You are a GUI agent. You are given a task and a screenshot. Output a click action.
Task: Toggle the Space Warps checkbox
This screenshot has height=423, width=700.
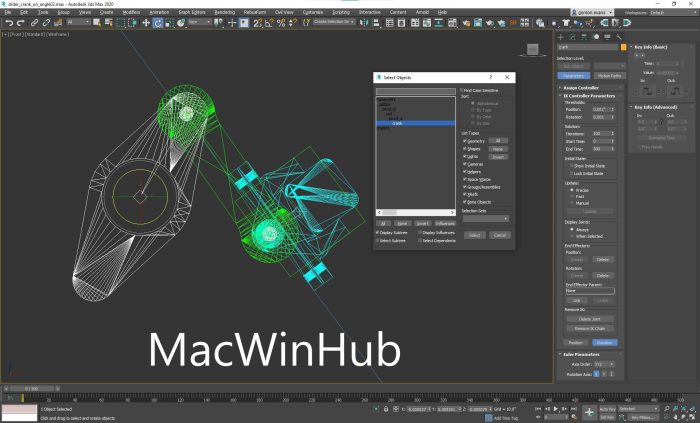coord(465,179)
